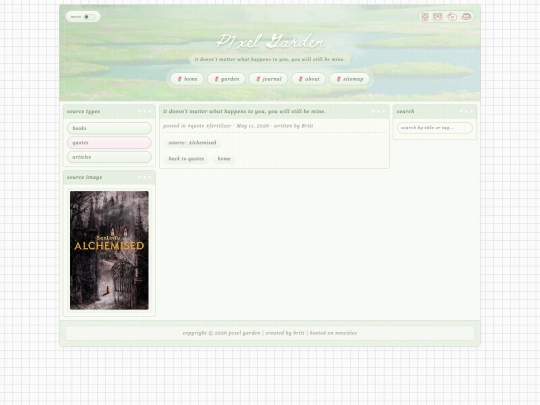Select books under source types
This screenshot has height=405, width=540.
[x=109, y=128]
